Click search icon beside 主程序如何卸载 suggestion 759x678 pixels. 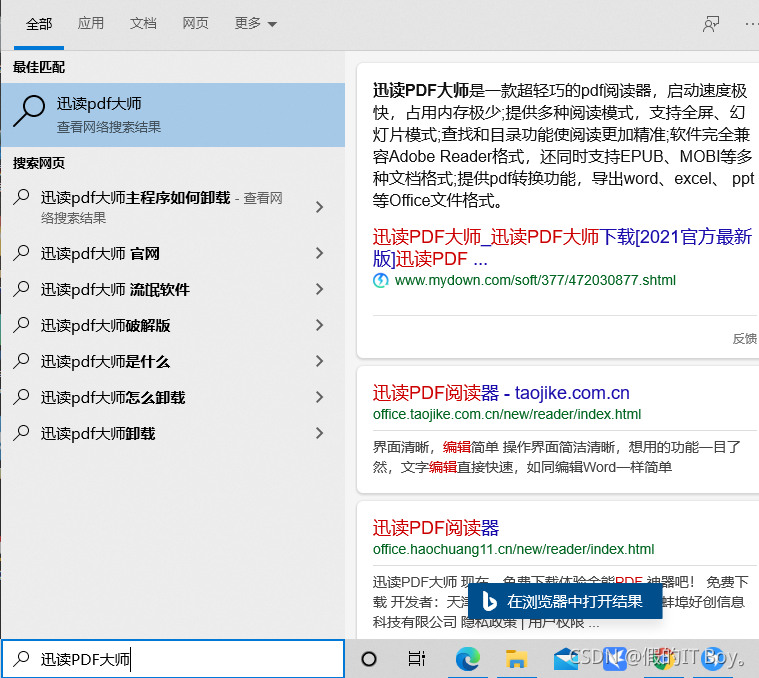[x=21, y=197]
